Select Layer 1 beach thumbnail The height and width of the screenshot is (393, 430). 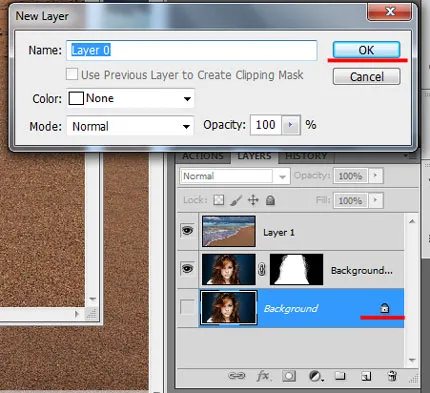229,231
